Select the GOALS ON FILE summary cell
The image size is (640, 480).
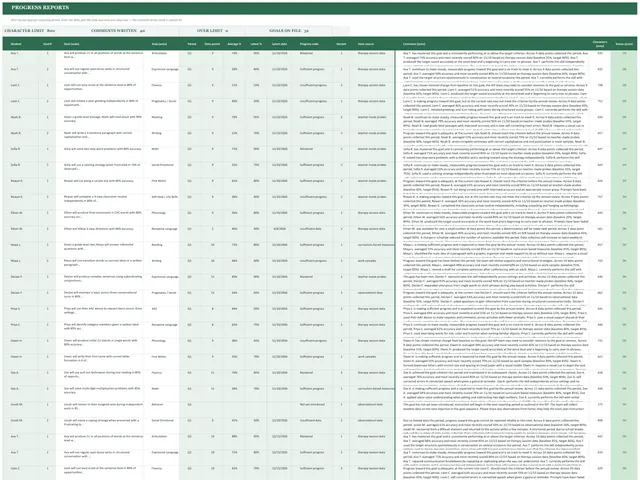click(289, 31)
